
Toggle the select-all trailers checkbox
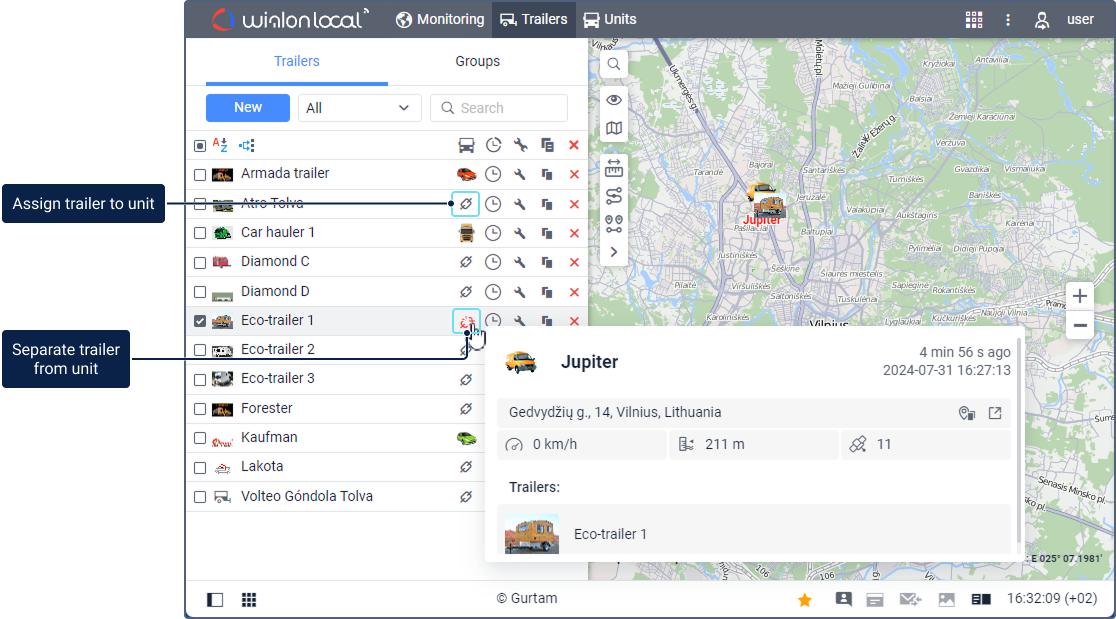(x=200, y=145)
